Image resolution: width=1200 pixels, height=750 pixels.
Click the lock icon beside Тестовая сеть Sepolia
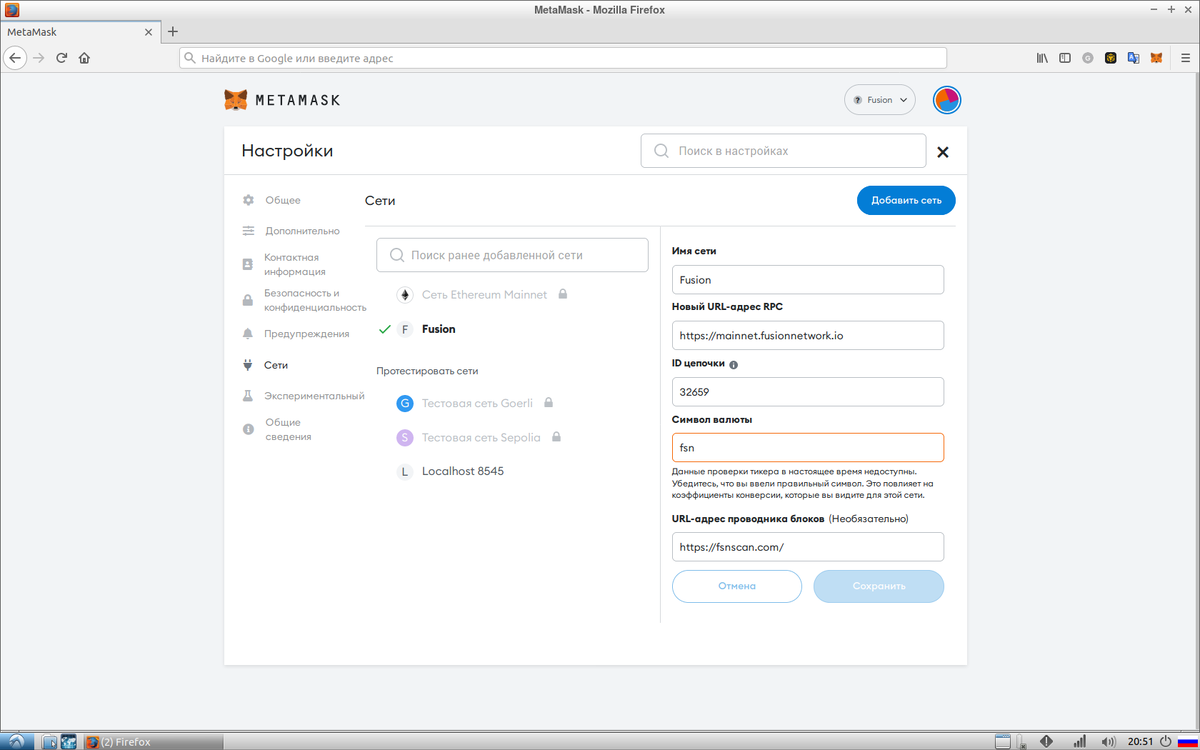point(556,436)
